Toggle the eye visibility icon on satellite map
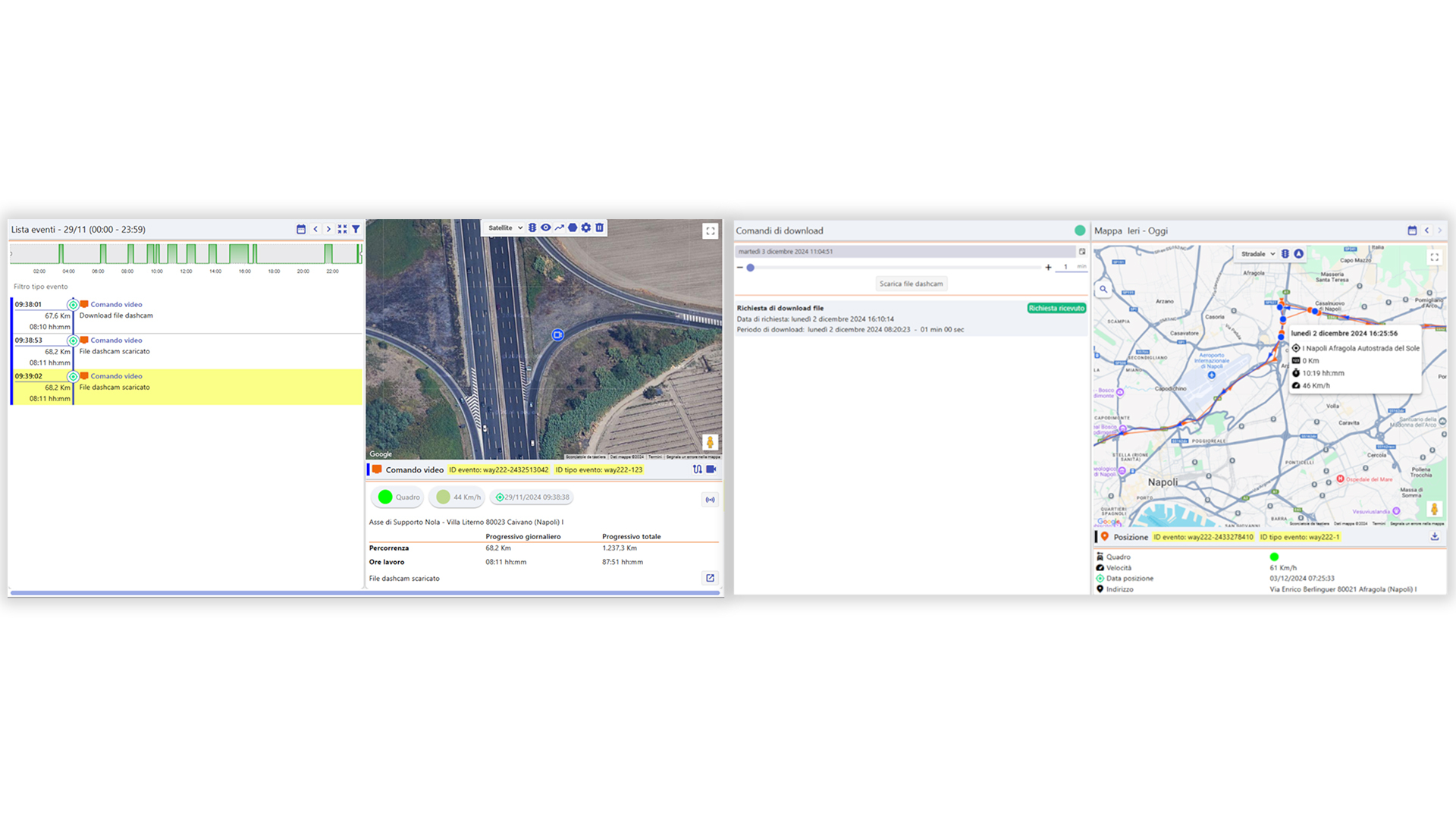 pyautogui.click(x=546, y=227)
